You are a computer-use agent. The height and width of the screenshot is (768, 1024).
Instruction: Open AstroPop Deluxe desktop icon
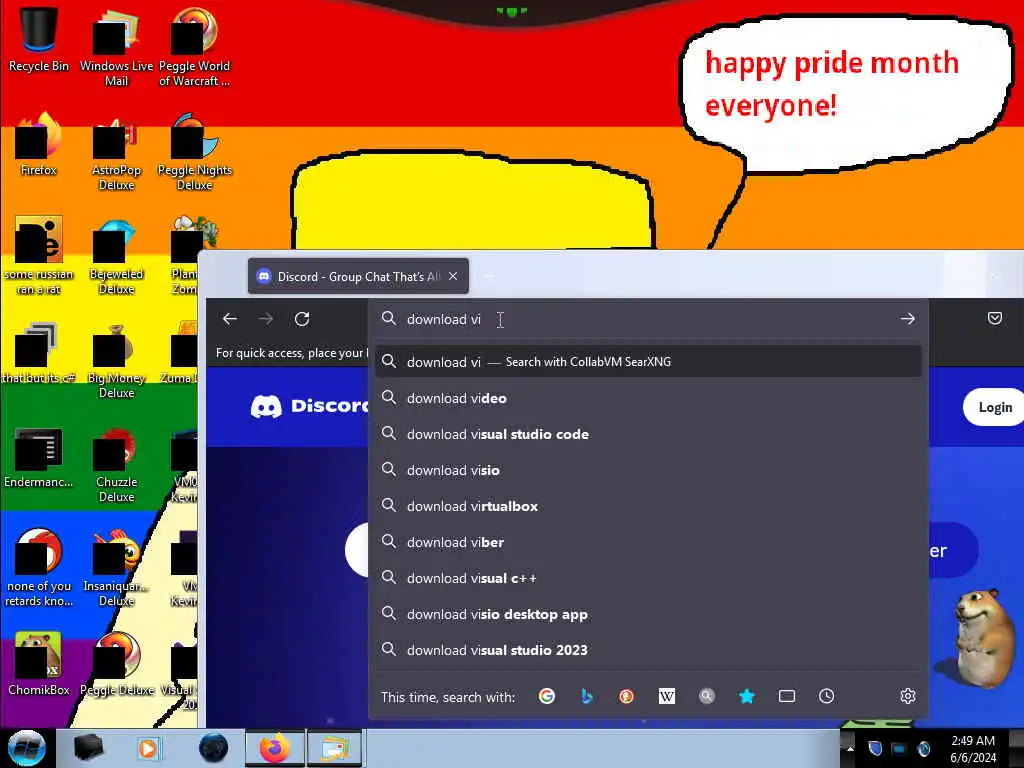[116, 152]
